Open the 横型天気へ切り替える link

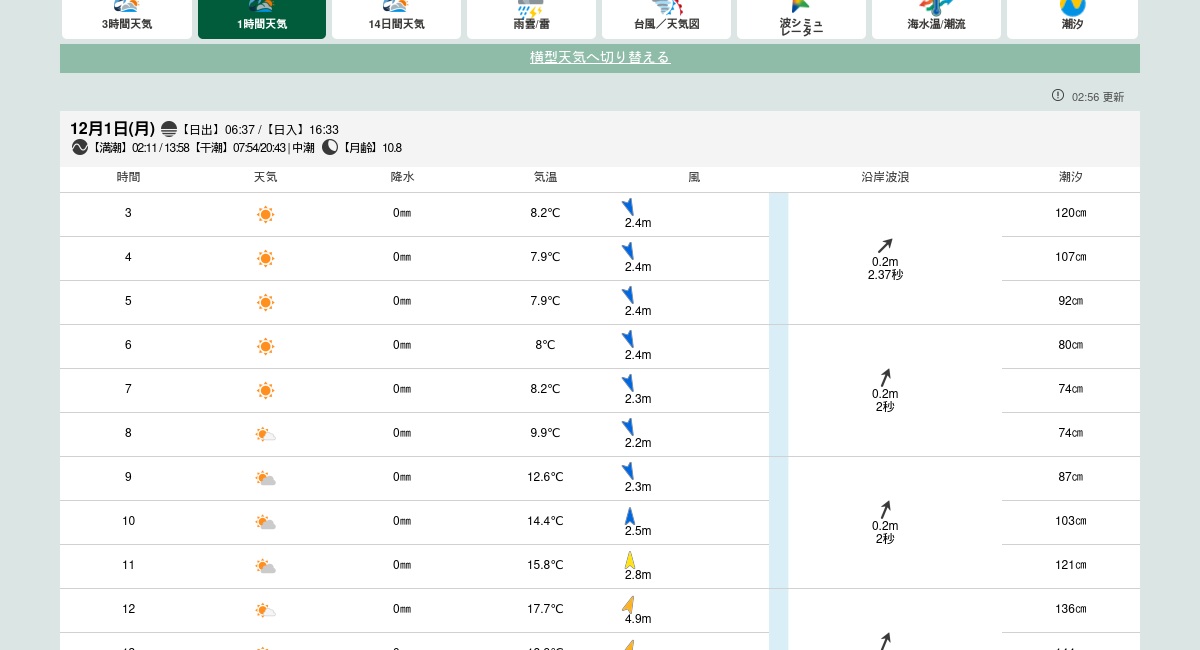(x=600, y=57)
